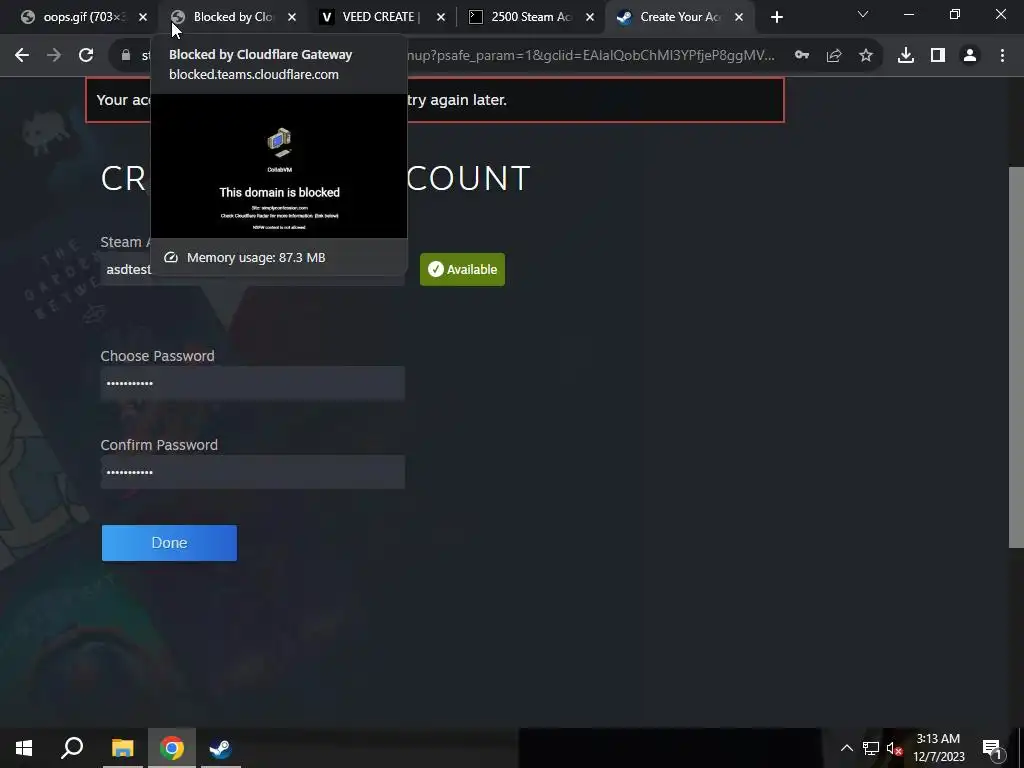Open Windows taskbar search
Screen dimensions: 1024x768
72,748
